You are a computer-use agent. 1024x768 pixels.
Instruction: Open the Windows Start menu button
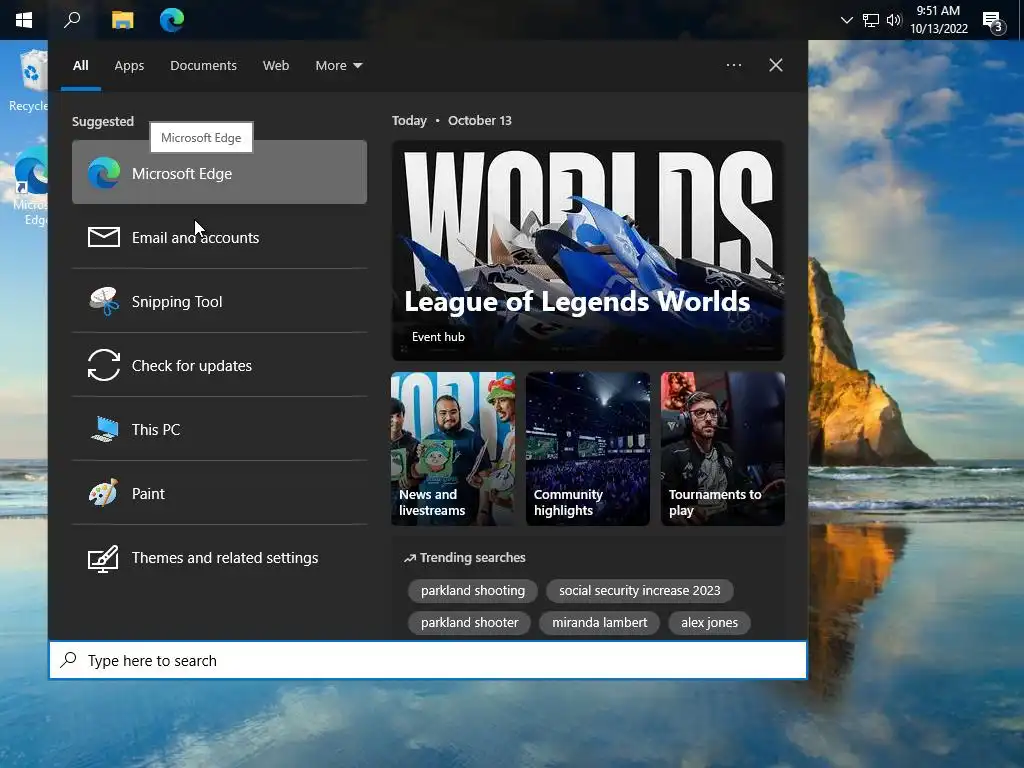24,20
